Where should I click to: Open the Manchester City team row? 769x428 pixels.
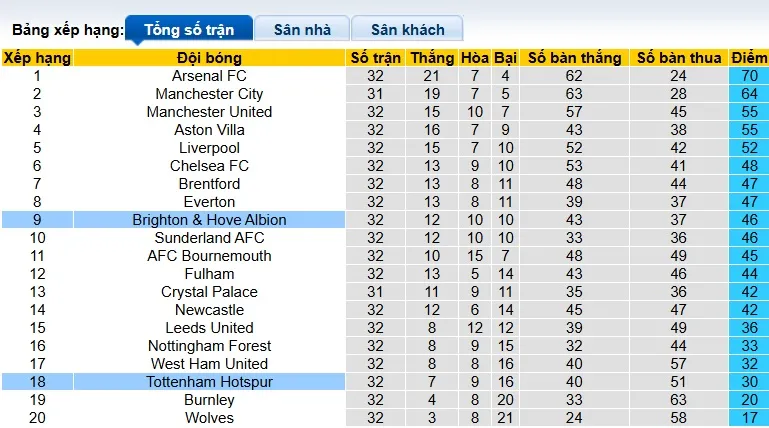(209, 94)
